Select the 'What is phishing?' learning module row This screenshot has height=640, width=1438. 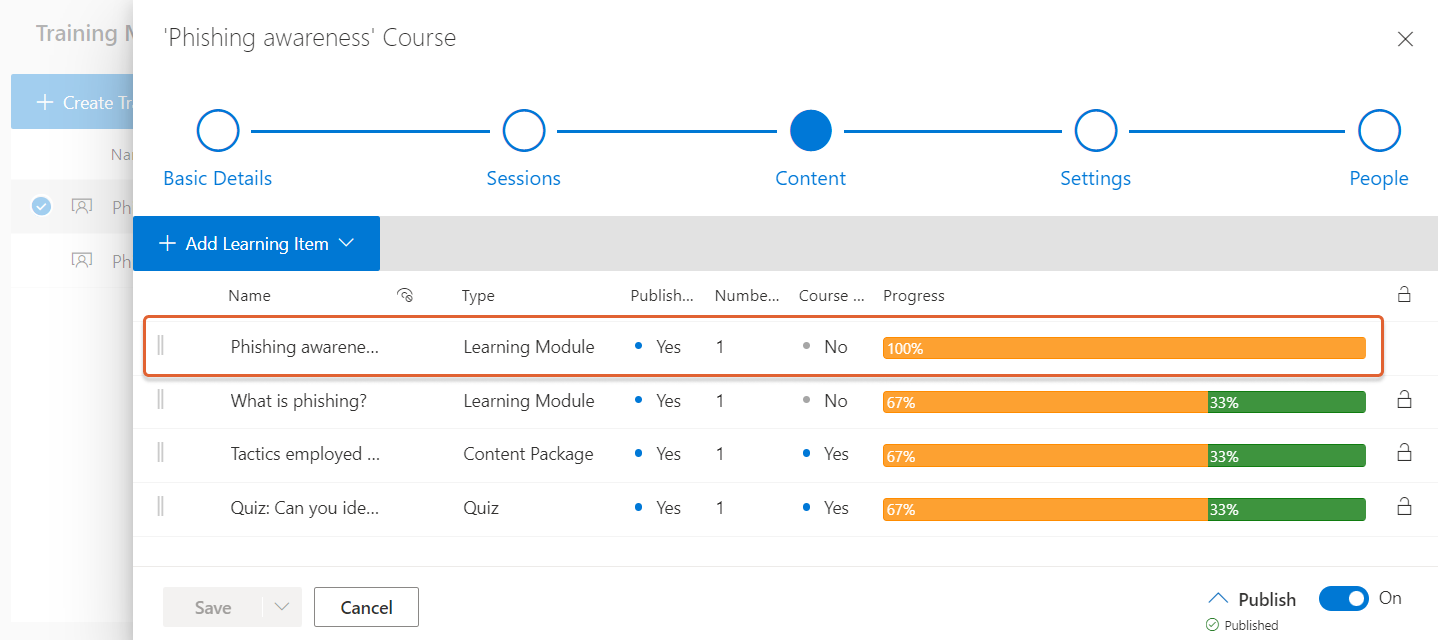click(x=298, y=401)
